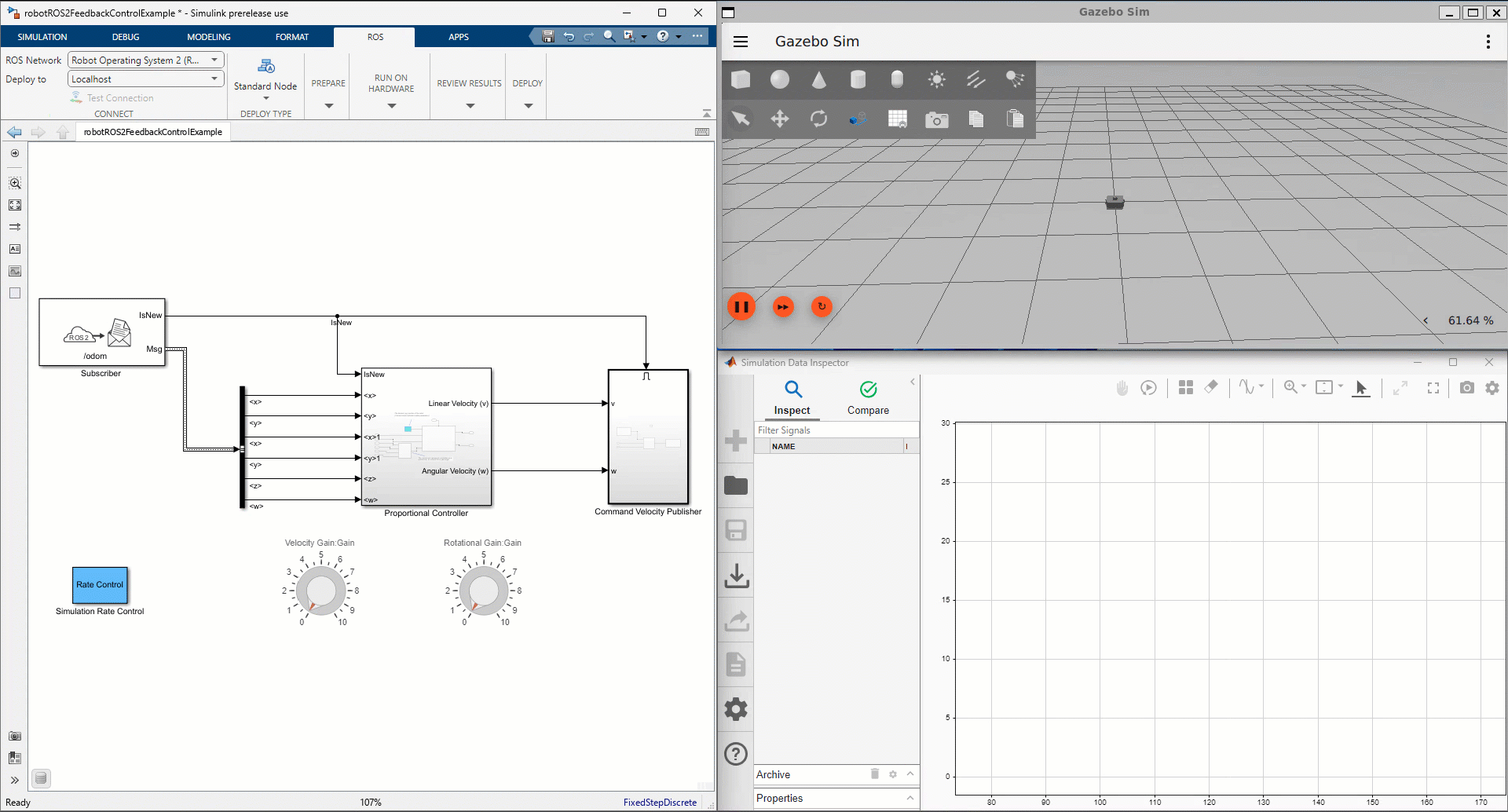1508x812 pixels.
Task: Switch to the Compare tab
Action: pos(868,397)
